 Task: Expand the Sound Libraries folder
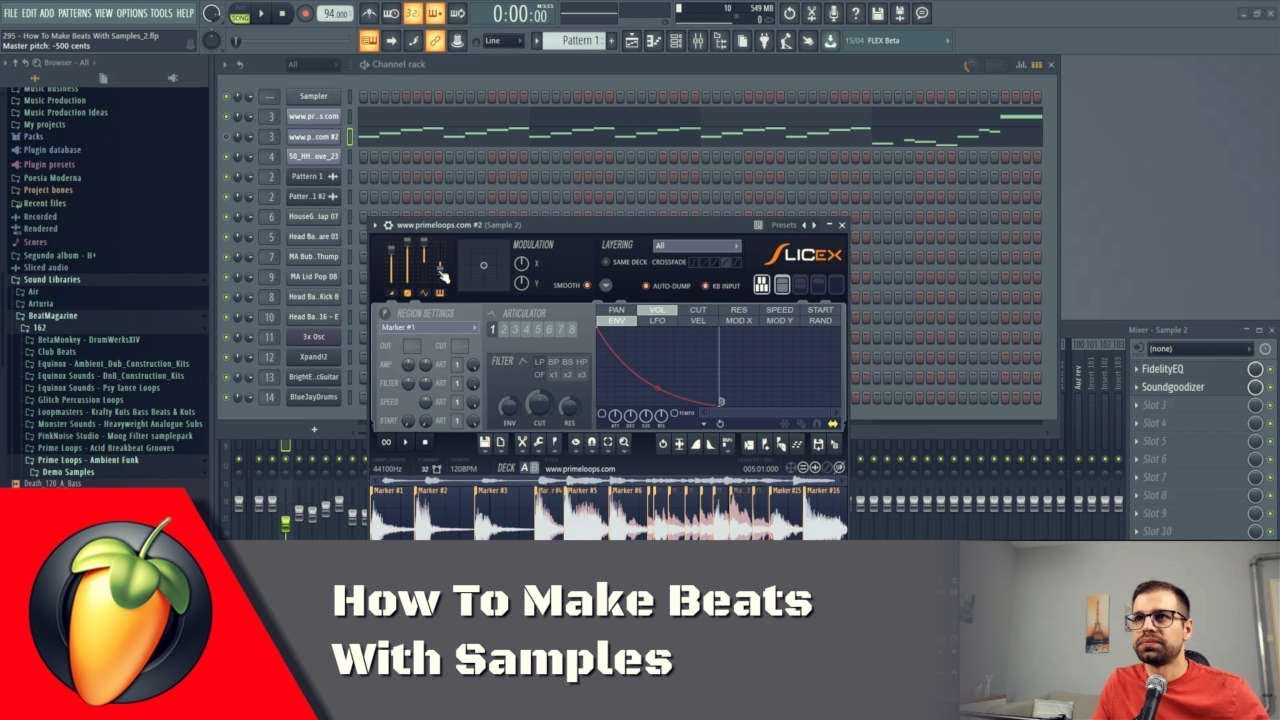[52, 280]
